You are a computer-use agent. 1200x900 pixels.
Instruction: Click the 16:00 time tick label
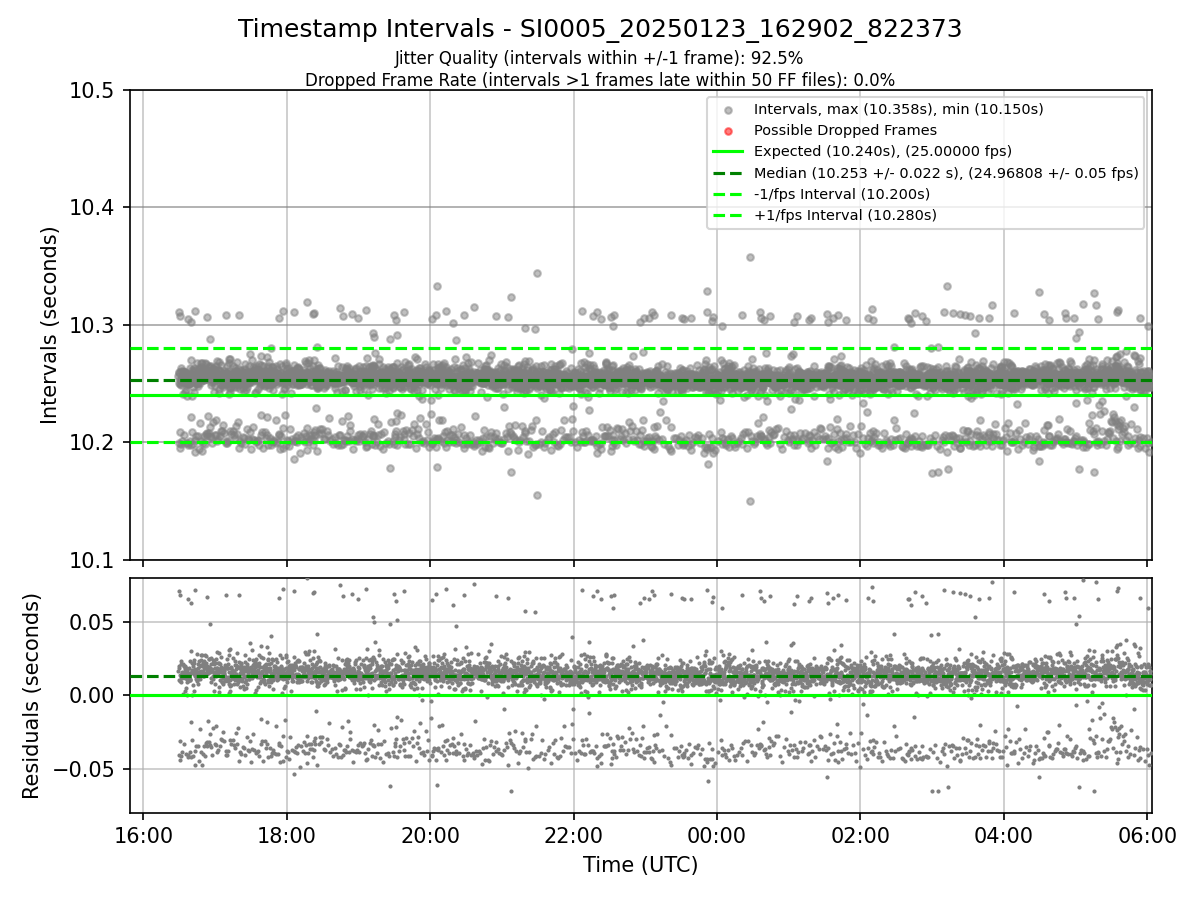pyautogui.click(x=143, y=835)
